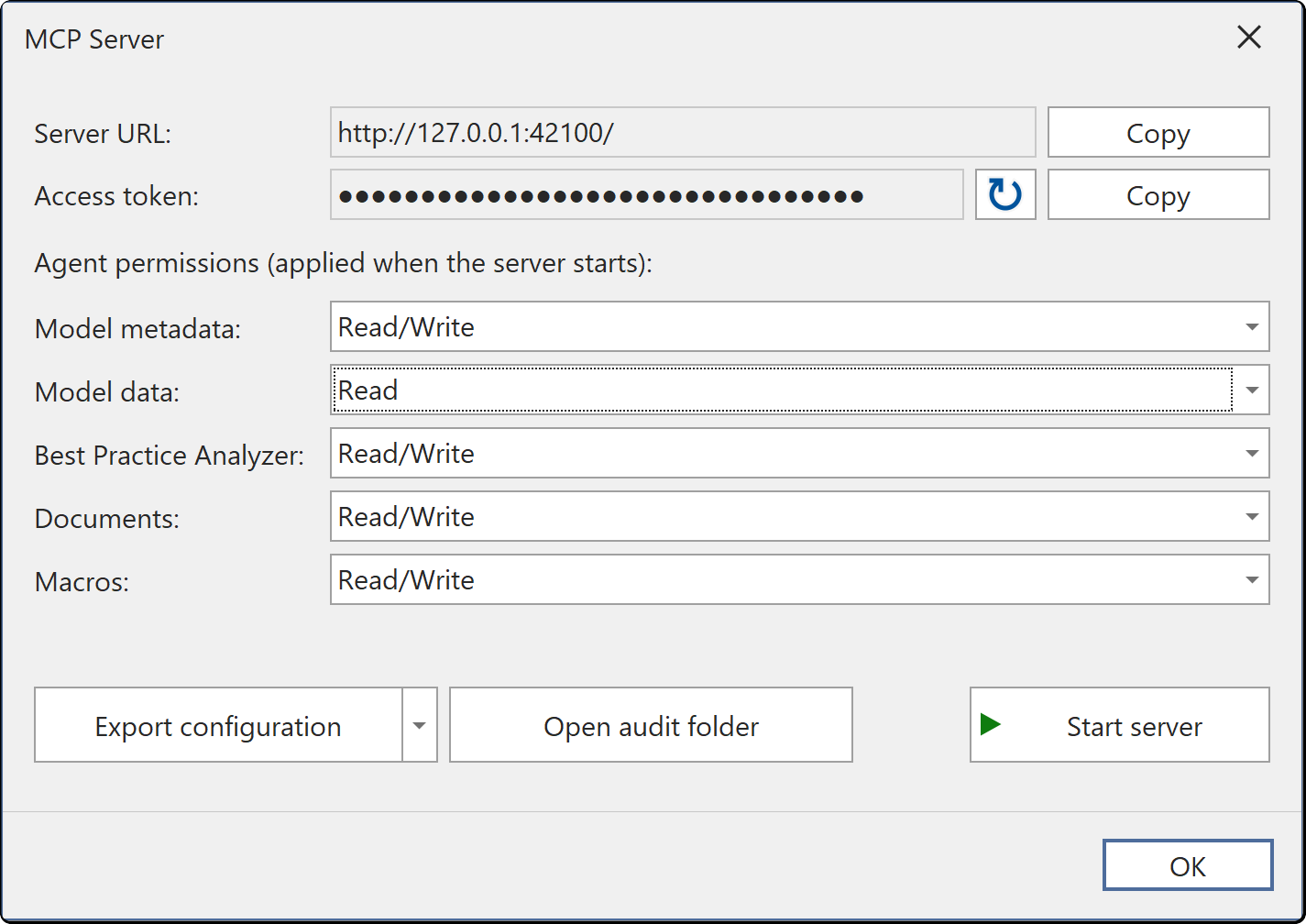This screenshot has width=1306, height=924.
Task: Open the Best Practice Analyzer permission dropdown
Action: (799, 453)
